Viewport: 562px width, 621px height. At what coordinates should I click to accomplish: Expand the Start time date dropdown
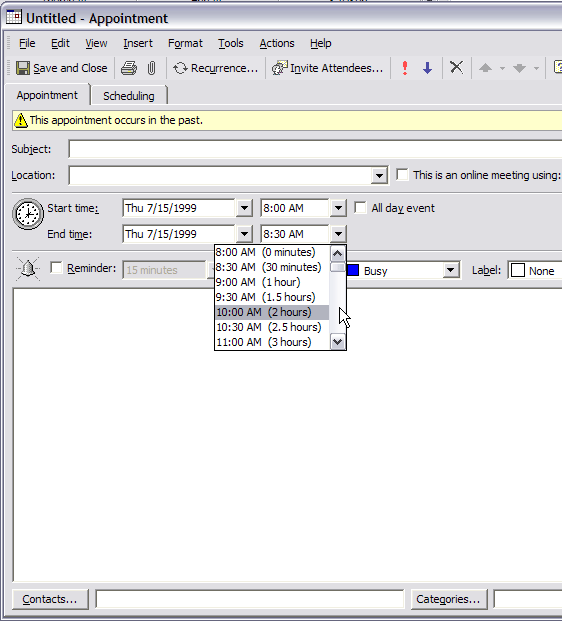[x=244, y=208]
